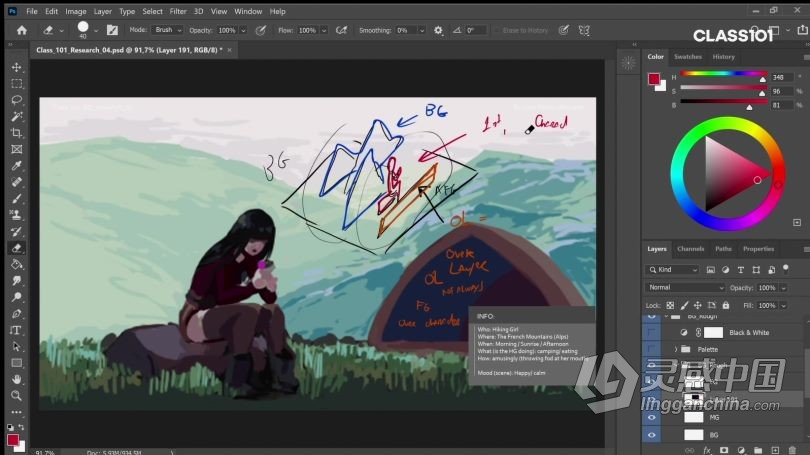The width and height of the screenshot is (810, 455).
Task: Toggle symmetry paint butterfly icon
Action: pos(584,30)
